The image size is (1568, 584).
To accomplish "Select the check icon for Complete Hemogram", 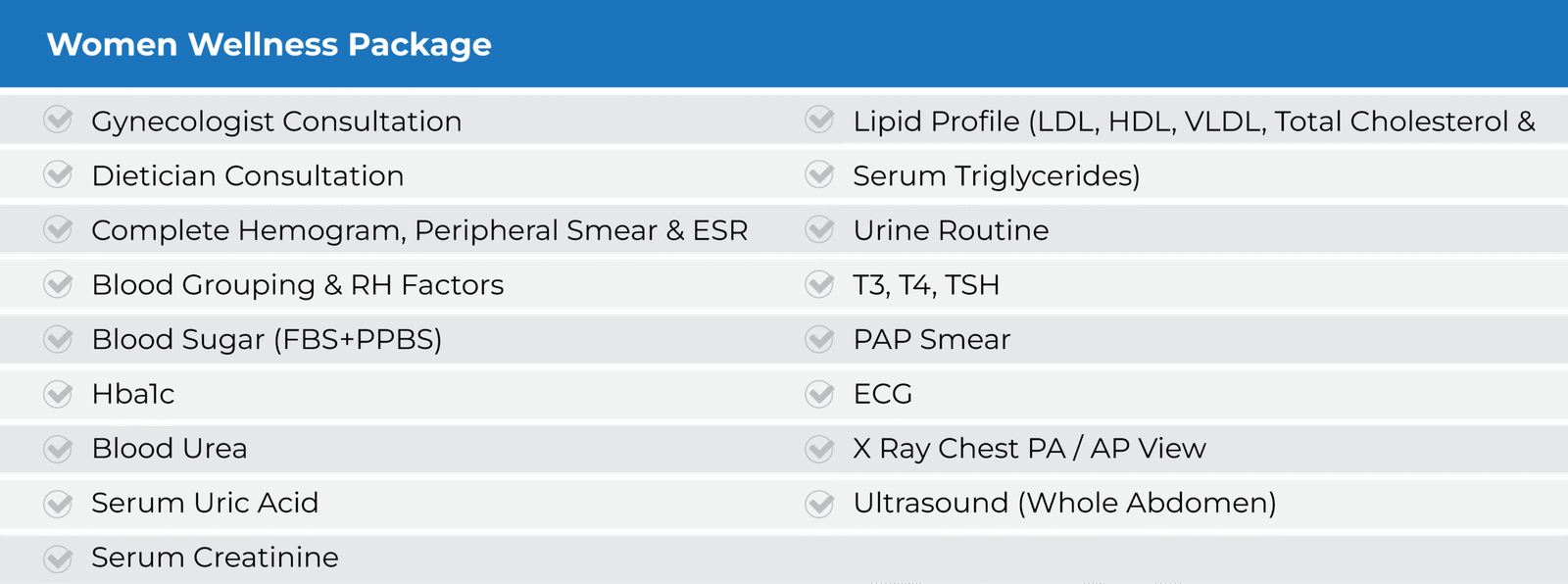I will point(58,229).
